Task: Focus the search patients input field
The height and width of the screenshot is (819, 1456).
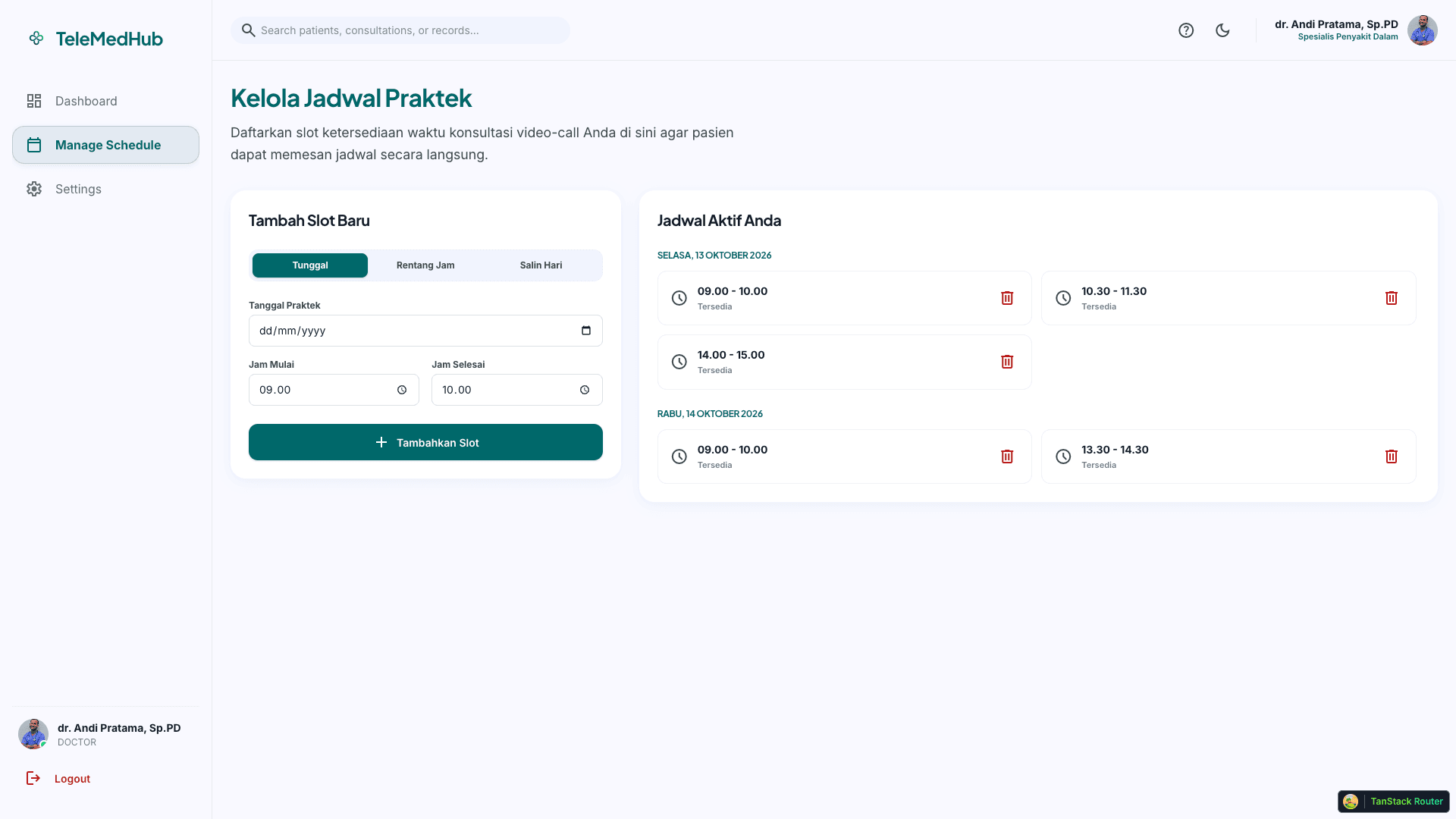Action: (x=400, y=30)
